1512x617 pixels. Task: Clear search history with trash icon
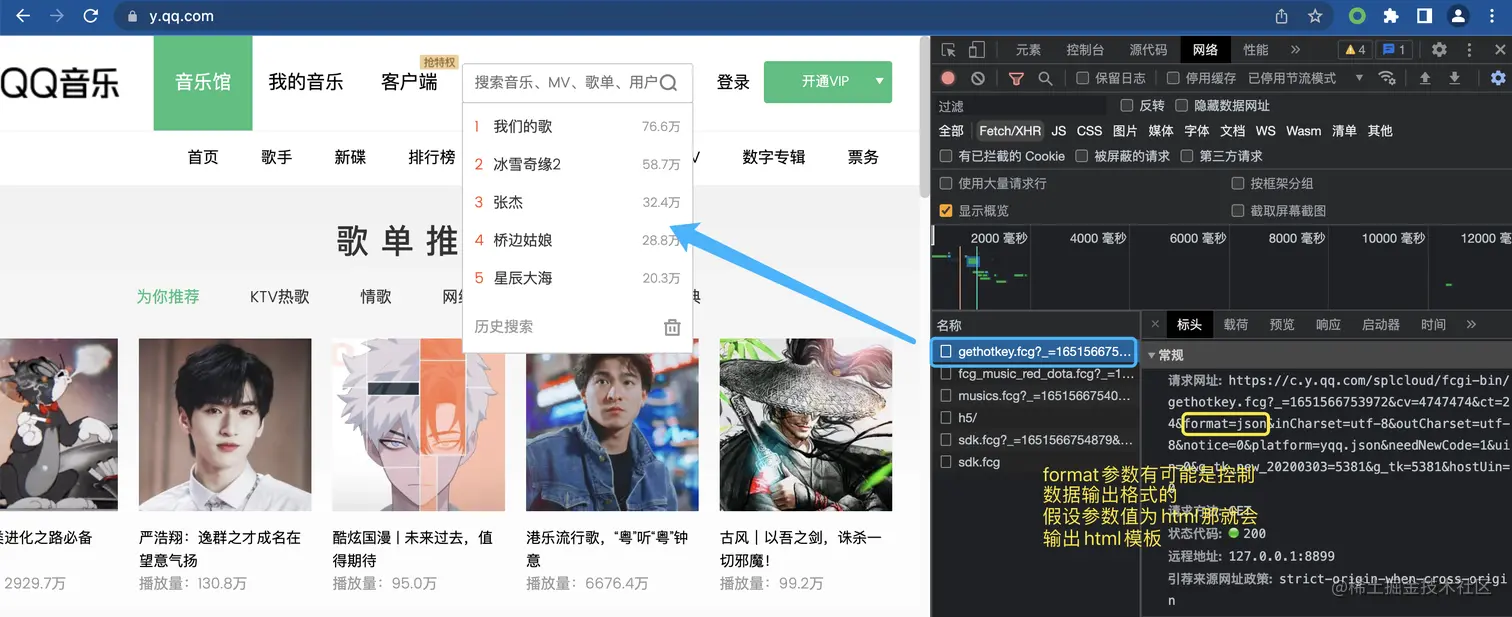(672, 327)
